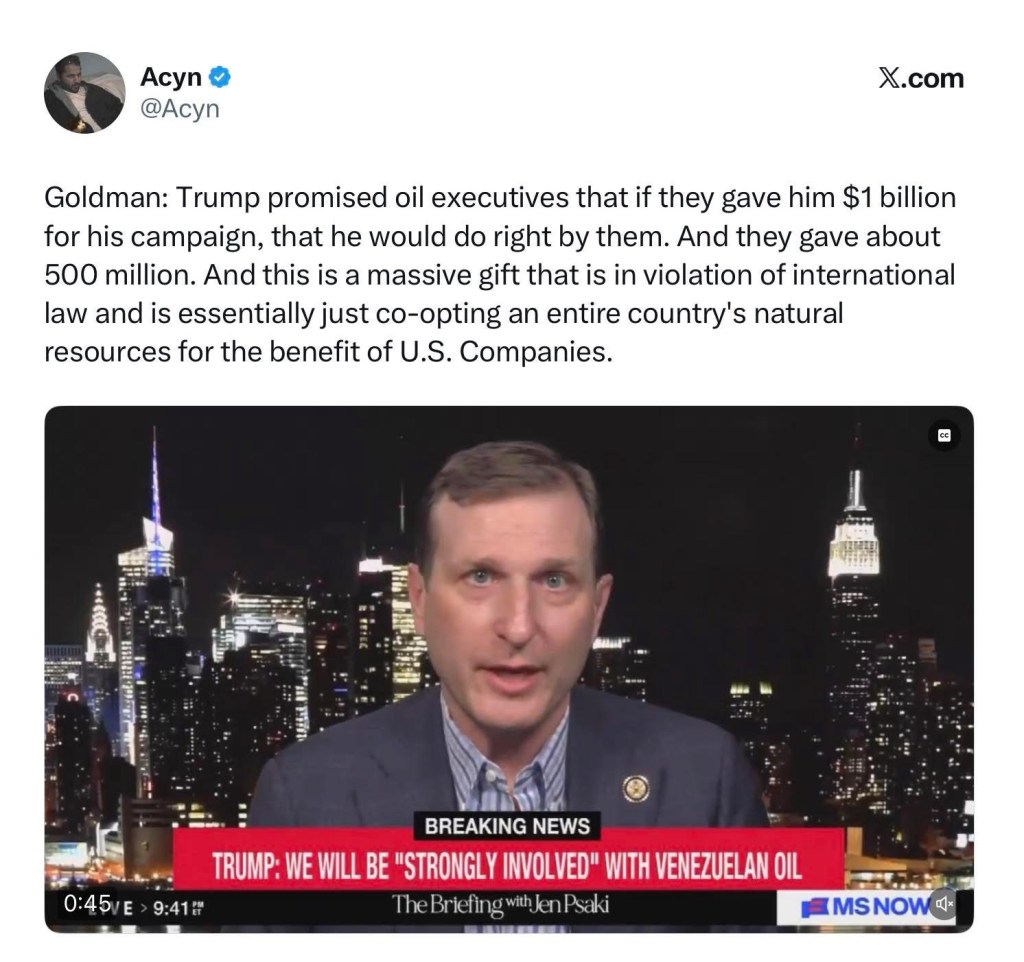
Task: Click the 0:45 video time indicator
Action: tap(88, 904)
